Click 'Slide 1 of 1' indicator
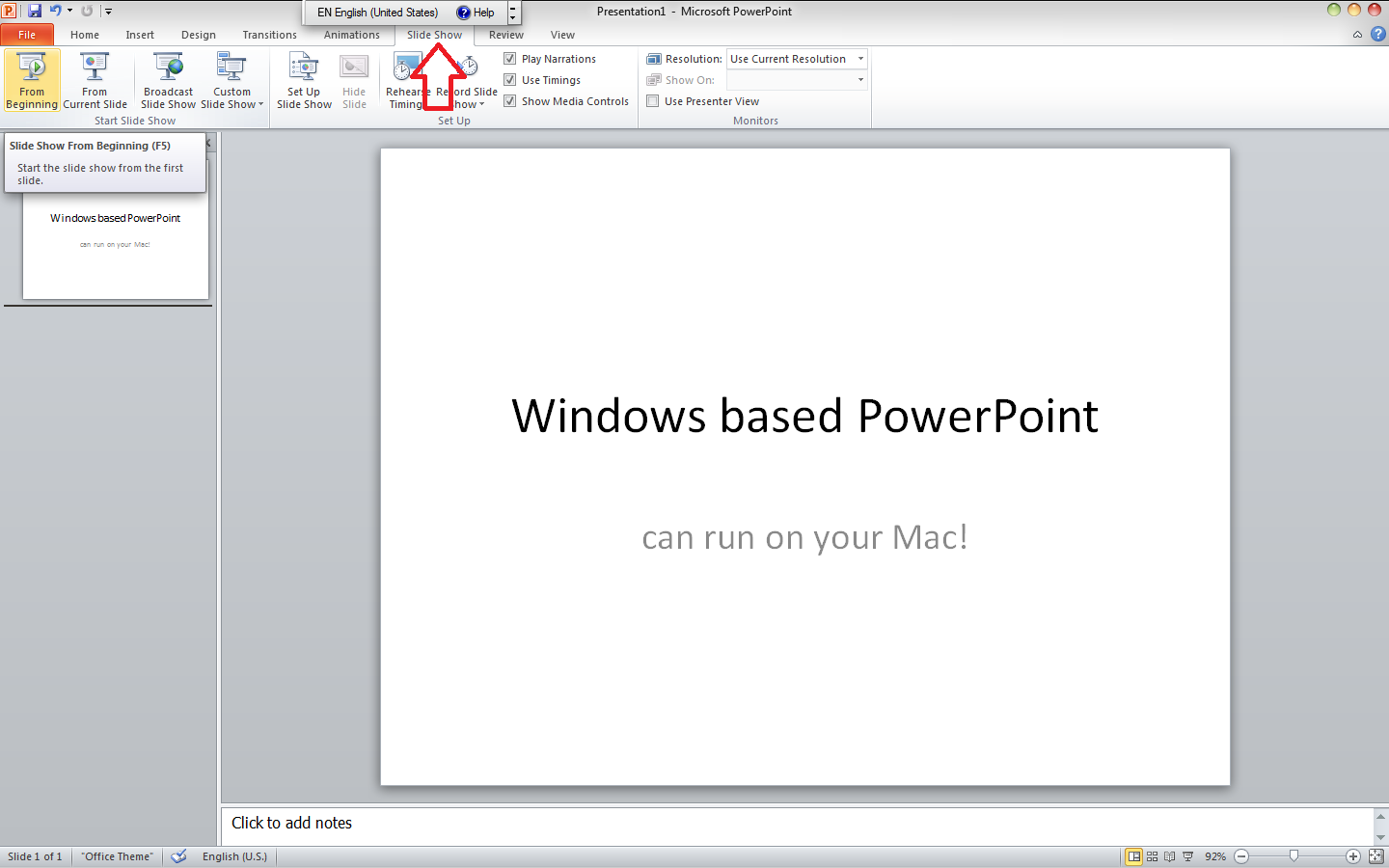The width and height of the screenshot is (1389, 868). click(x=35, y=856)
